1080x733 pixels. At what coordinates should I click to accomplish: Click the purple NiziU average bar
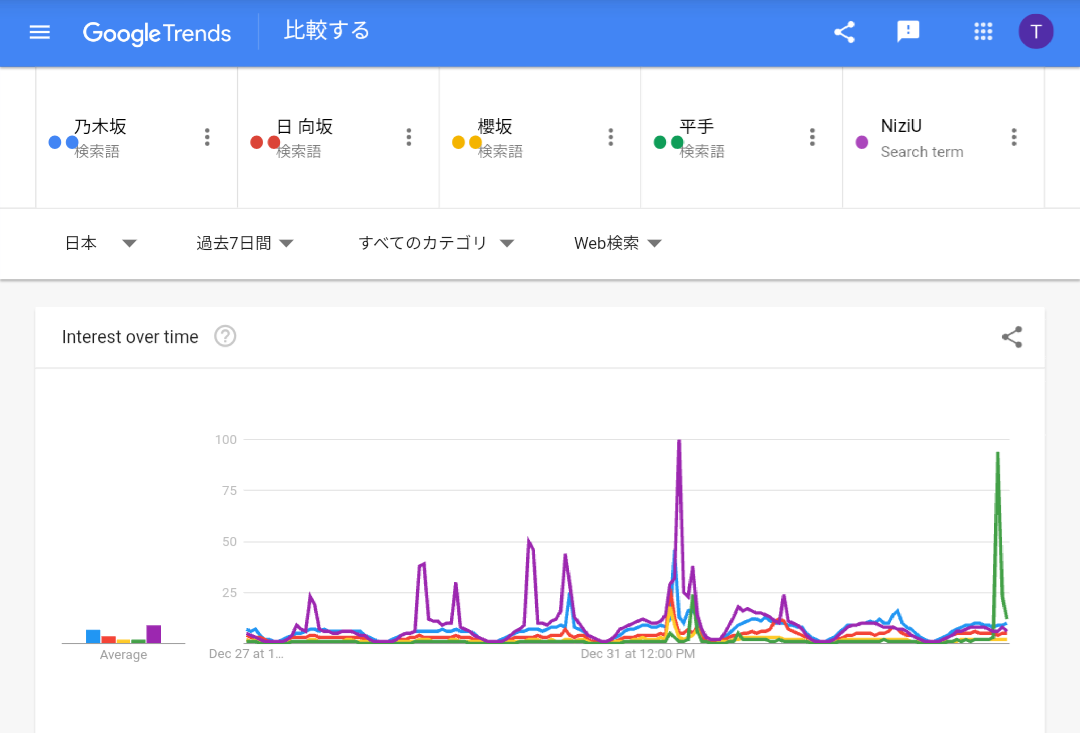154,634
